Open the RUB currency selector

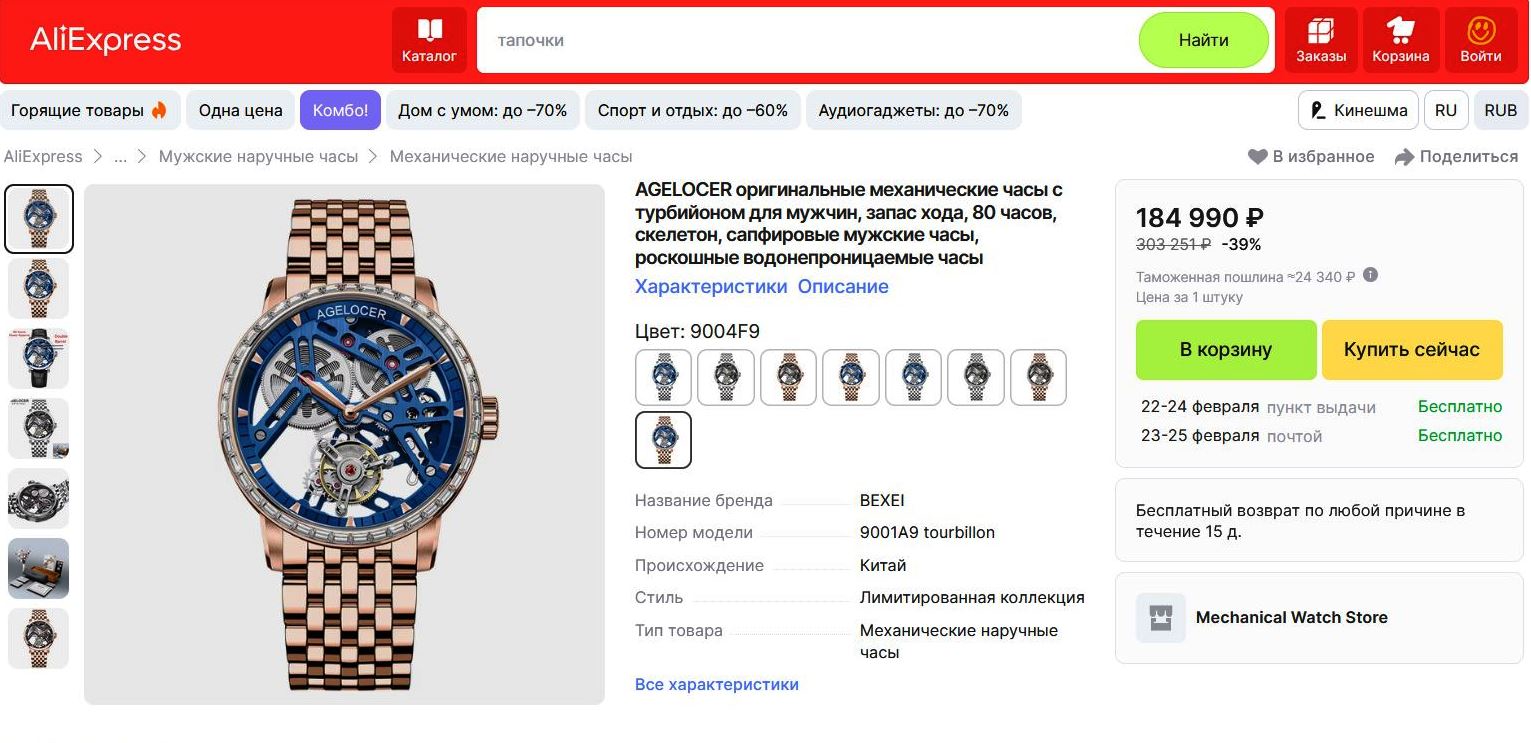click(x=1501, y=110)
